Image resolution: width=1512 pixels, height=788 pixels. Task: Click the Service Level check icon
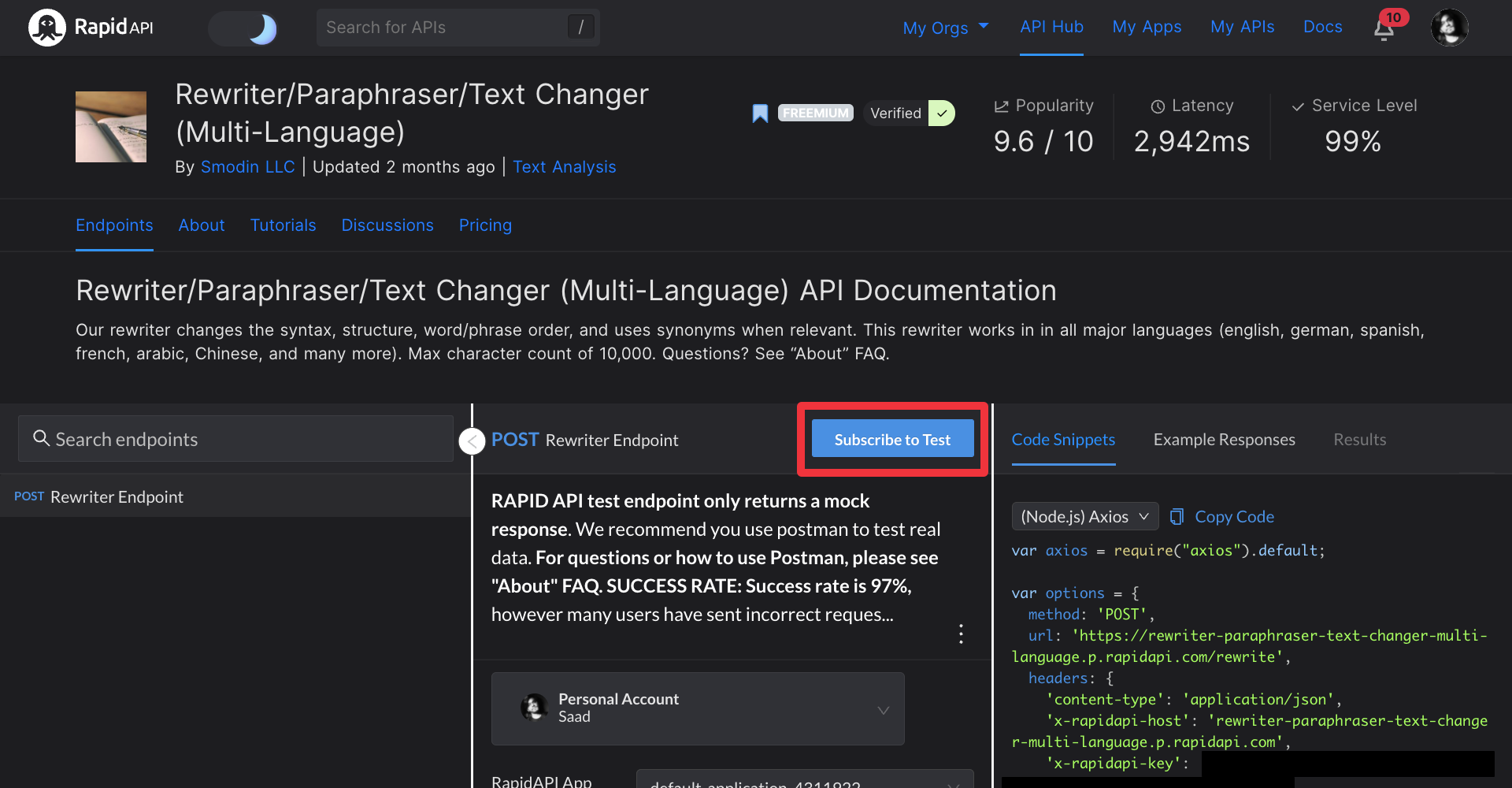click(x=1298, y=106)
